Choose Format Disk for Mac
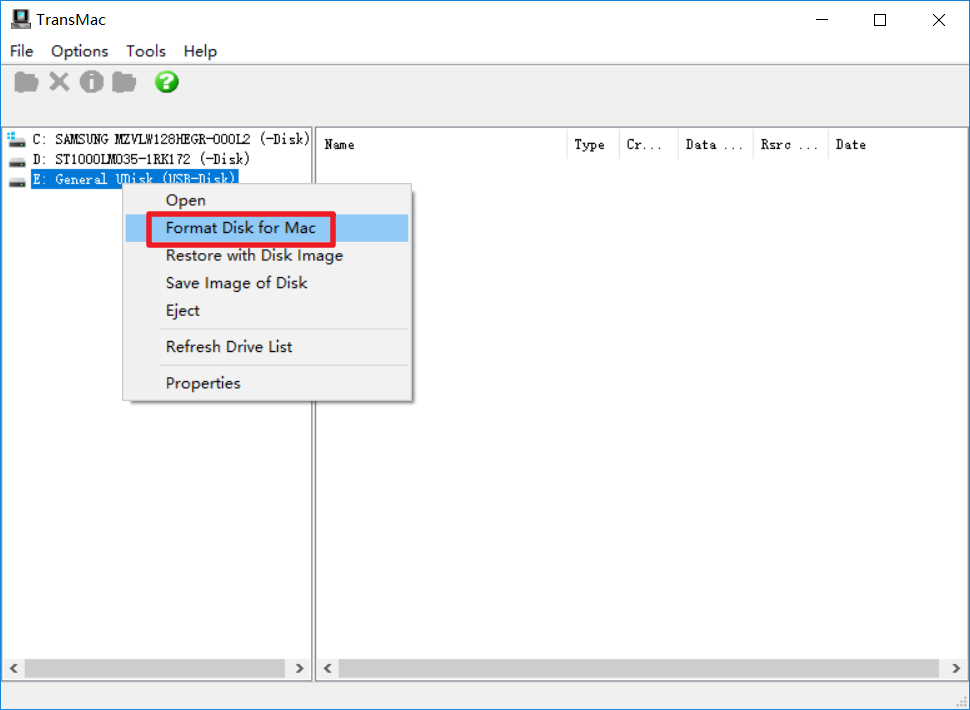 point(240,228)
